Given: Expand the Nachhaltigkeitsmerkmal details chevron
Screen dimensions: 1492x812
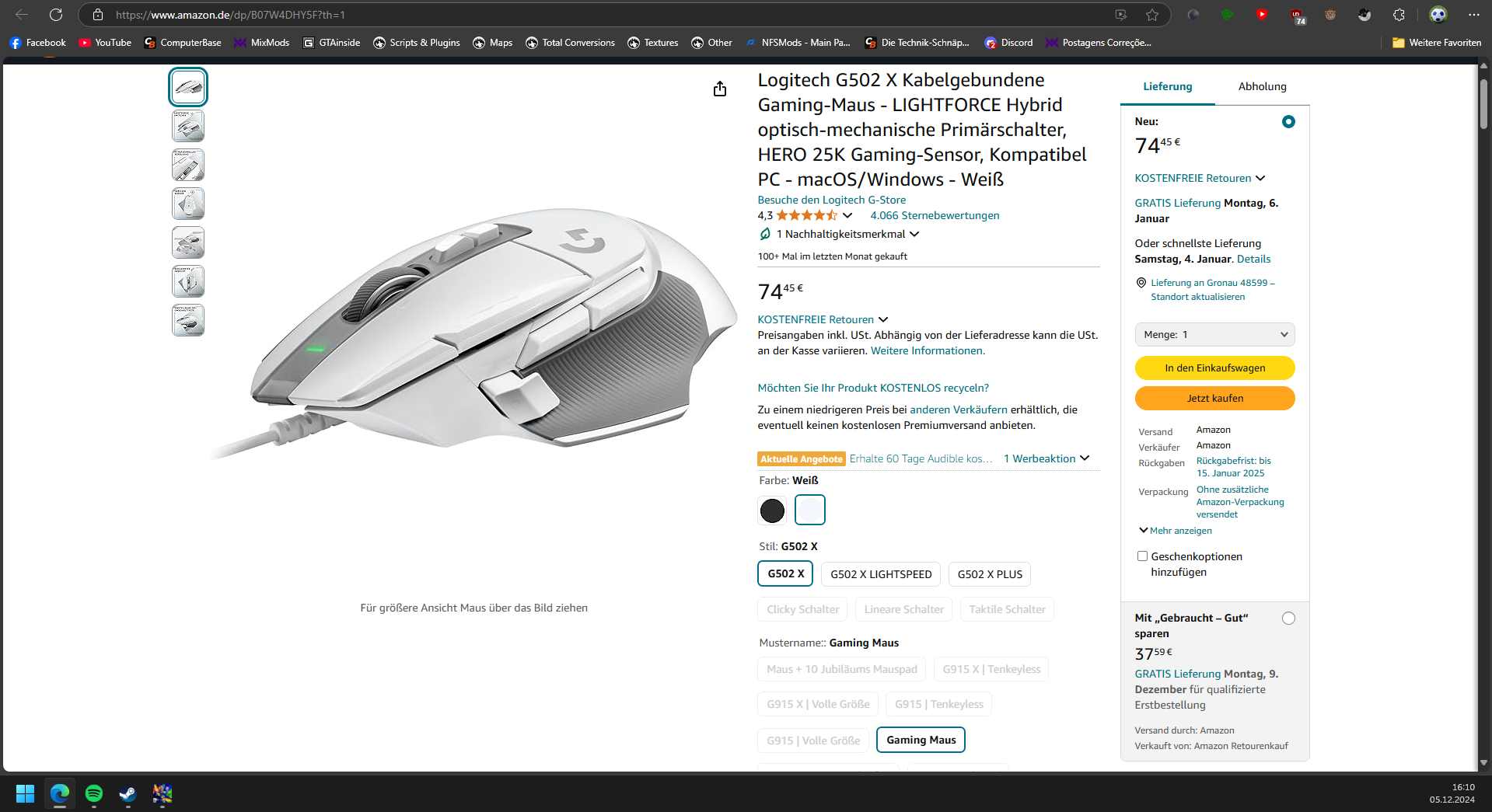Looking at the screenshot, I should [914, 234].
